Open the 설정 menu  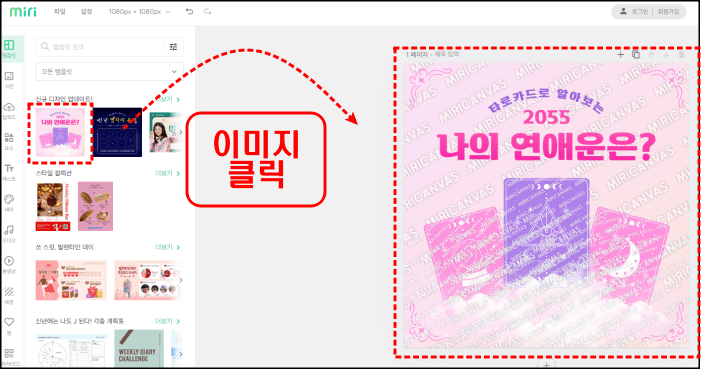tap(86, 12)
